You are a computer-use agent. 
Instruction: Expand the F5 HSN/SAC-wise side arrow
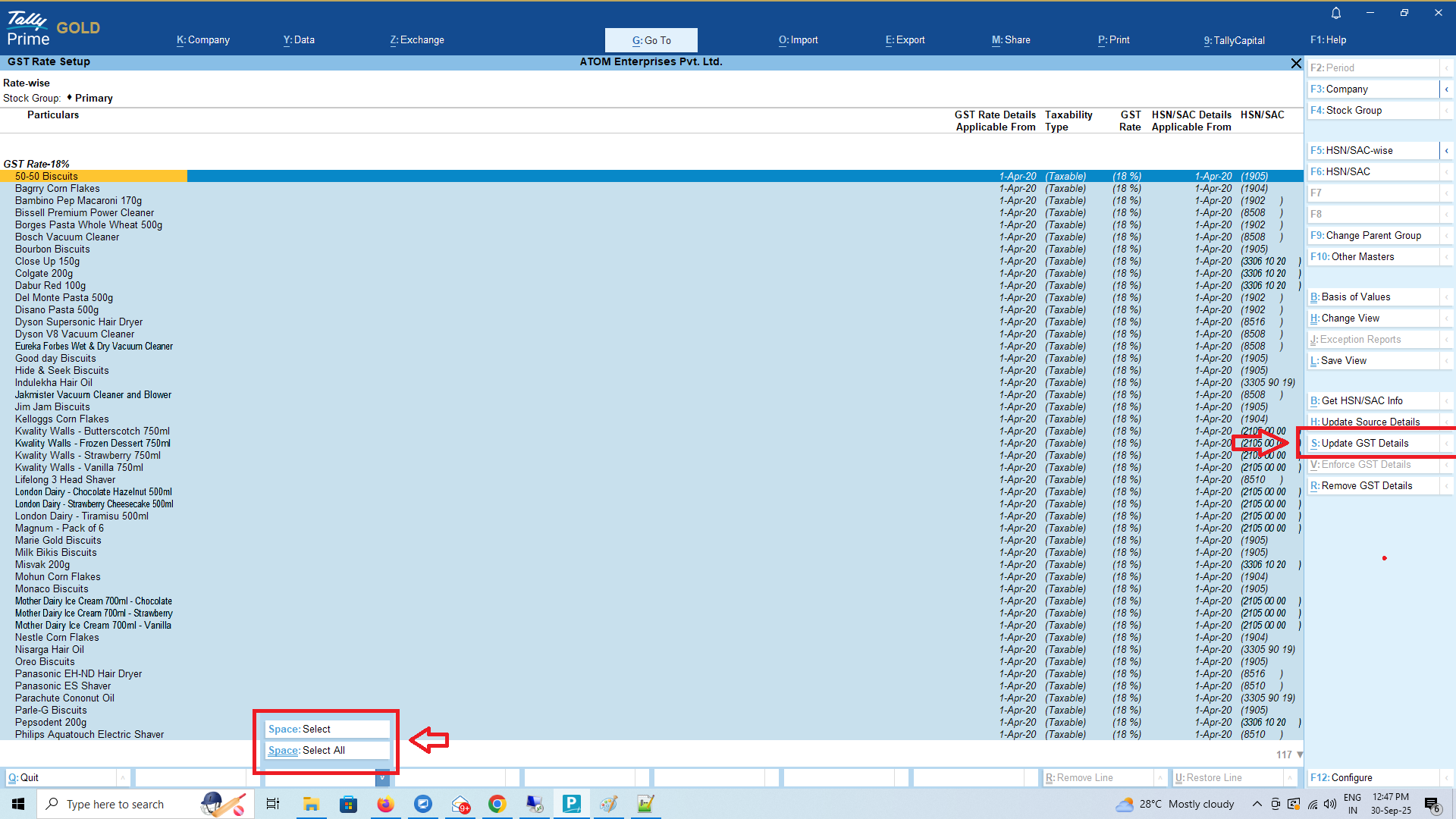tap(1446, 151)
